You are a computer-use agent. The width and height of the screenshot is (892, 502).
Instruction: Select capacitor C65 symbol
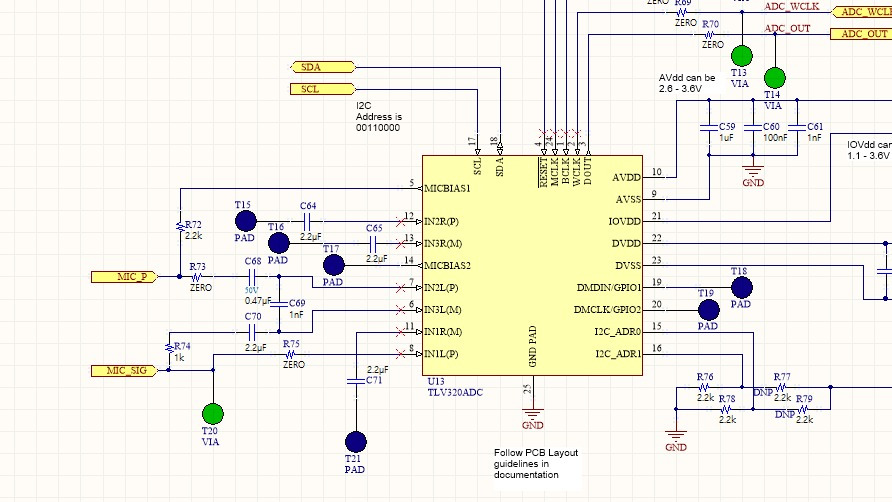click(x=373, y=244)
